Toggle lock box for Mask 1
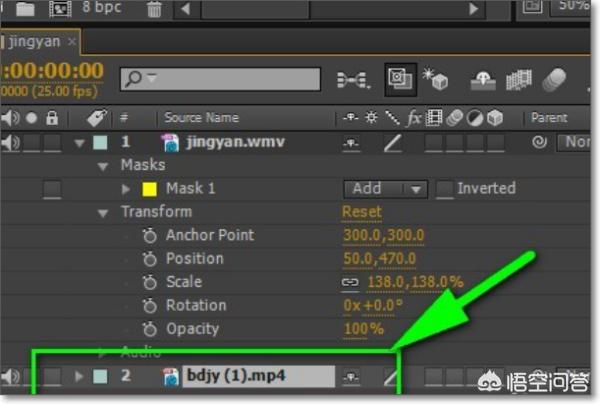Screen dimensions: 600x404 (52, 190)
